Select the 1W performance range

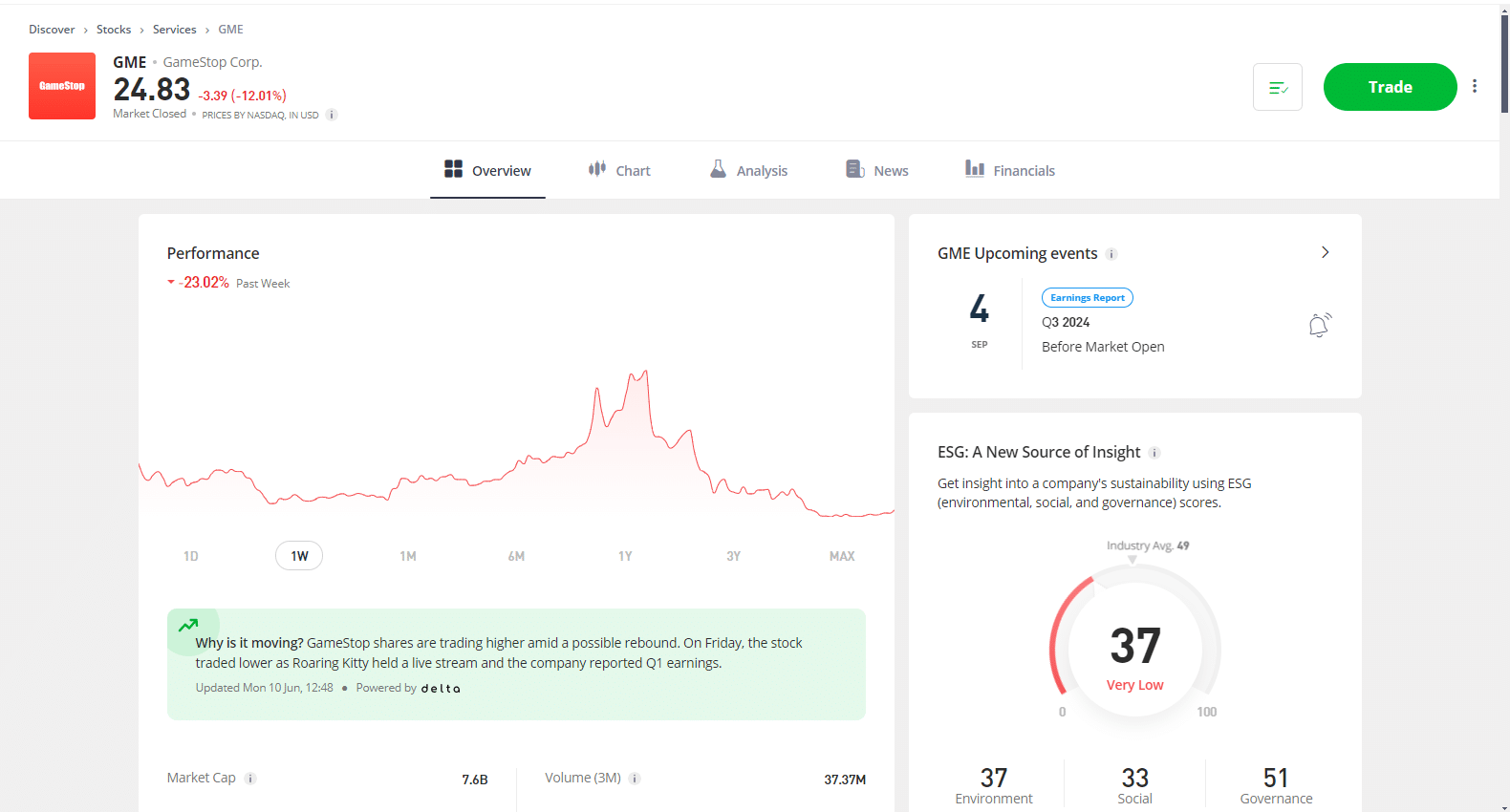299,556
